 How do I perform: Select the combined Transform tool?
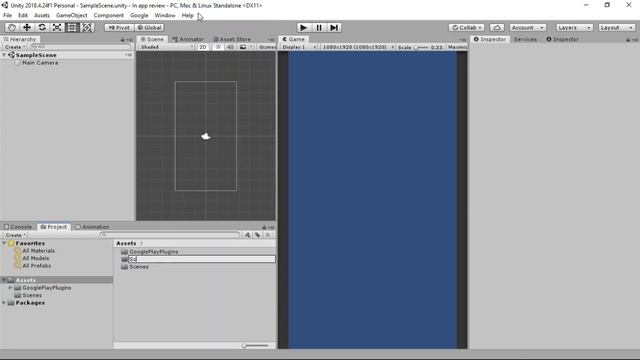[x=87, y=27]
